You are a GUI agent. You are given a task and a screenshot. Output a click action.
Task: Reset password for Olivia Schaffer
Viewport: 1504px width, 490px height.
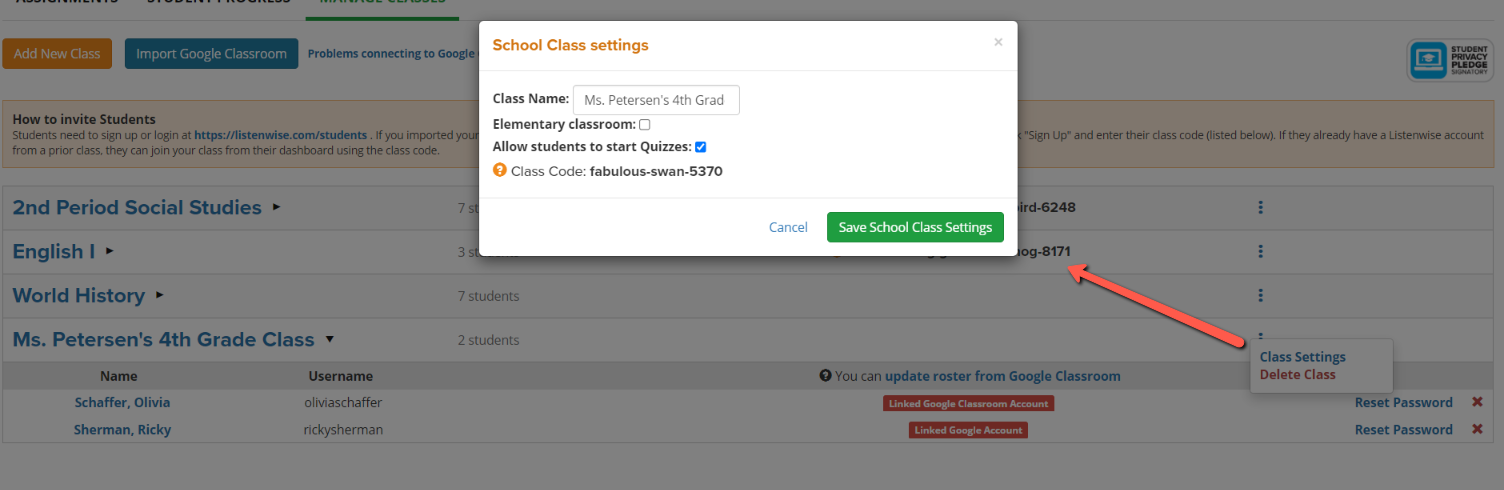pos(1403,402)
